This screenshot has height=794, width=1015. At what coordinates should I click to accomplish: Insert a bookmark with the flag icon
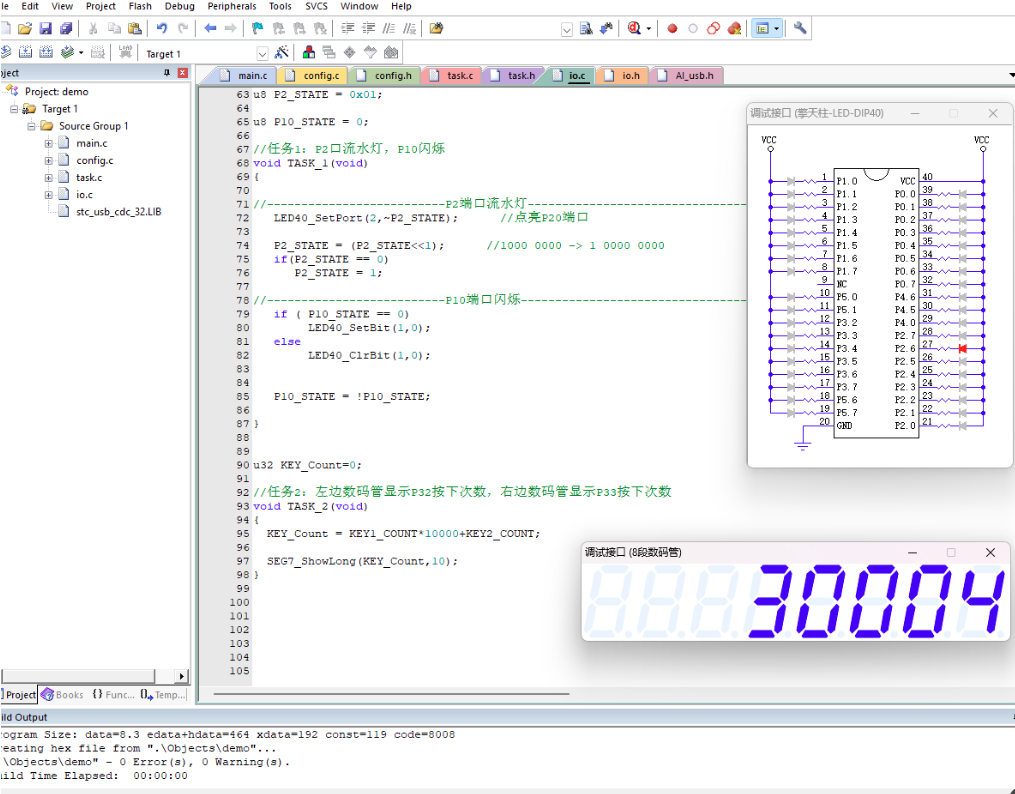click(x=258, y=28)
